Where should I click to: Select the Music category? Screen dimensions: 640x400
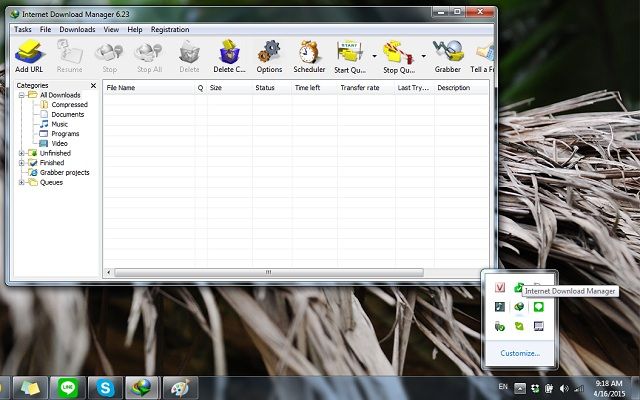tap(59, 124)
